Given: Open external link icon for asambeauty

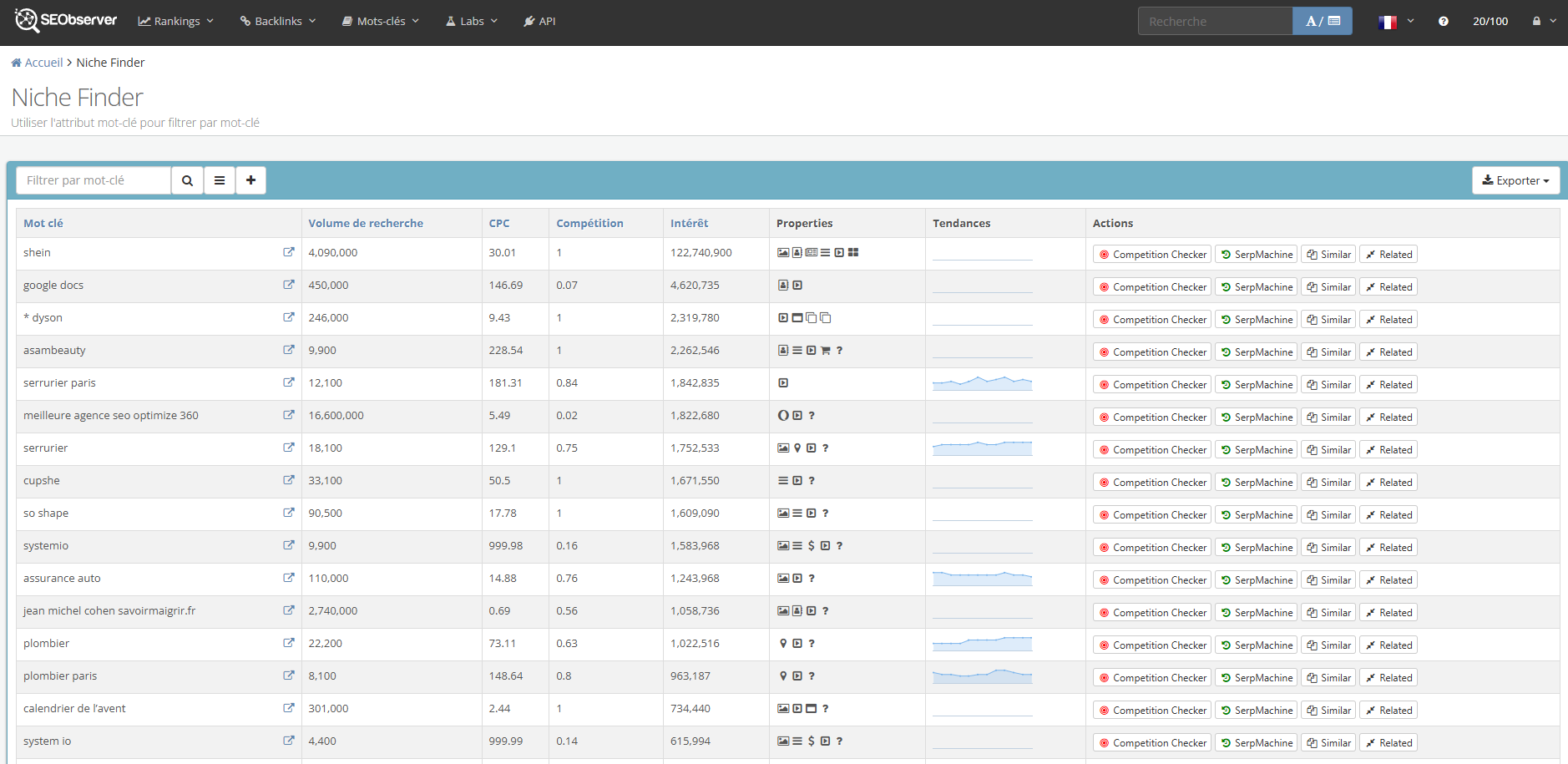Looking at the screenshot, I should point(289,350).
